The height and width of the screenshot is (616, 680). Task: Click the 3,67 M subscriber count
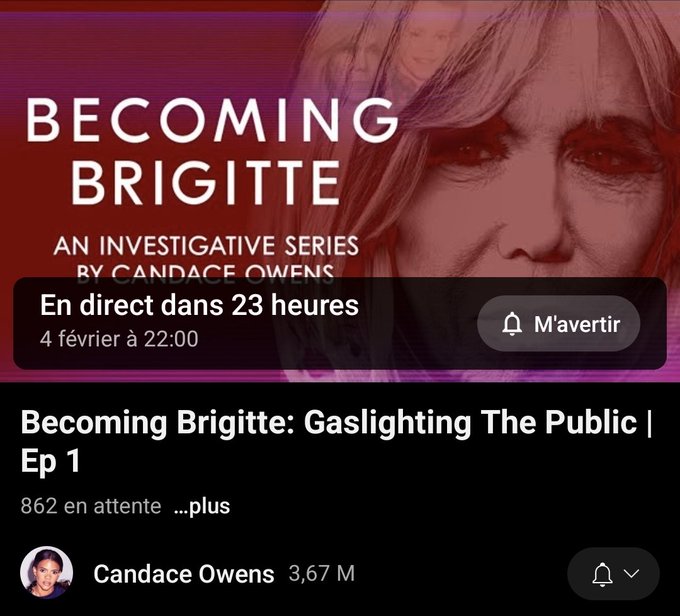tap(322, 573)
